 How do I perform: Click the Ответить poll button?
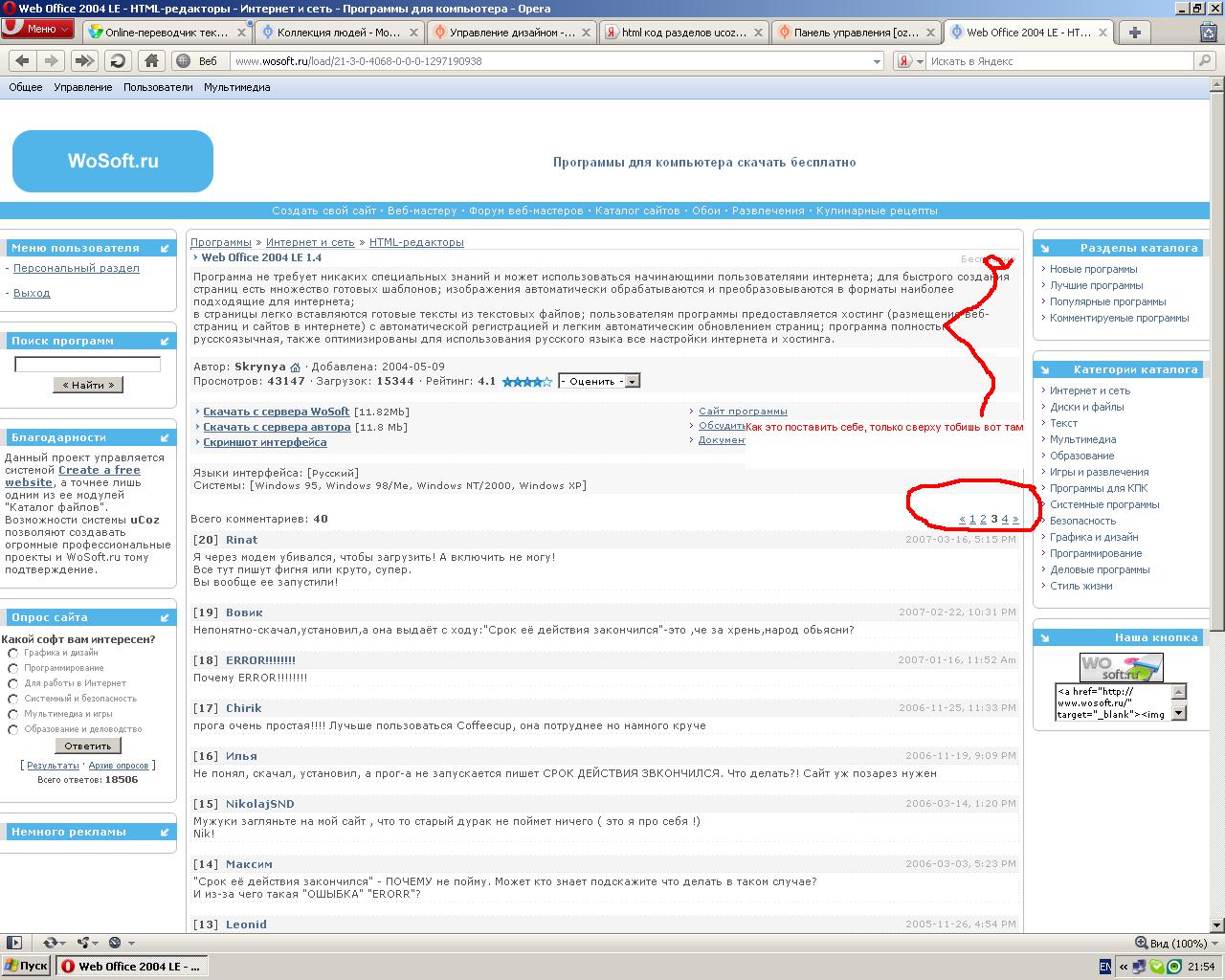pyautogui.click(x=88, y=746)
